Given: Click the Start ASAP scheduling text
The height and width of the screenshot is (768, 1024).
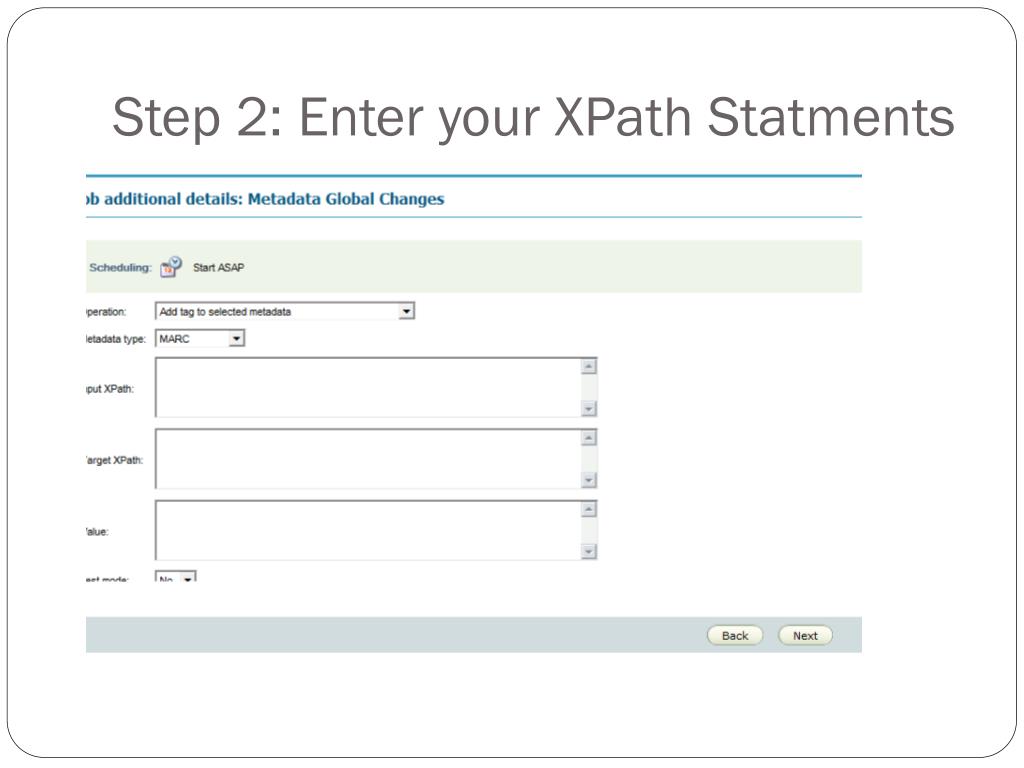Looking at the screenshot, I should click(x=219, y=267).
